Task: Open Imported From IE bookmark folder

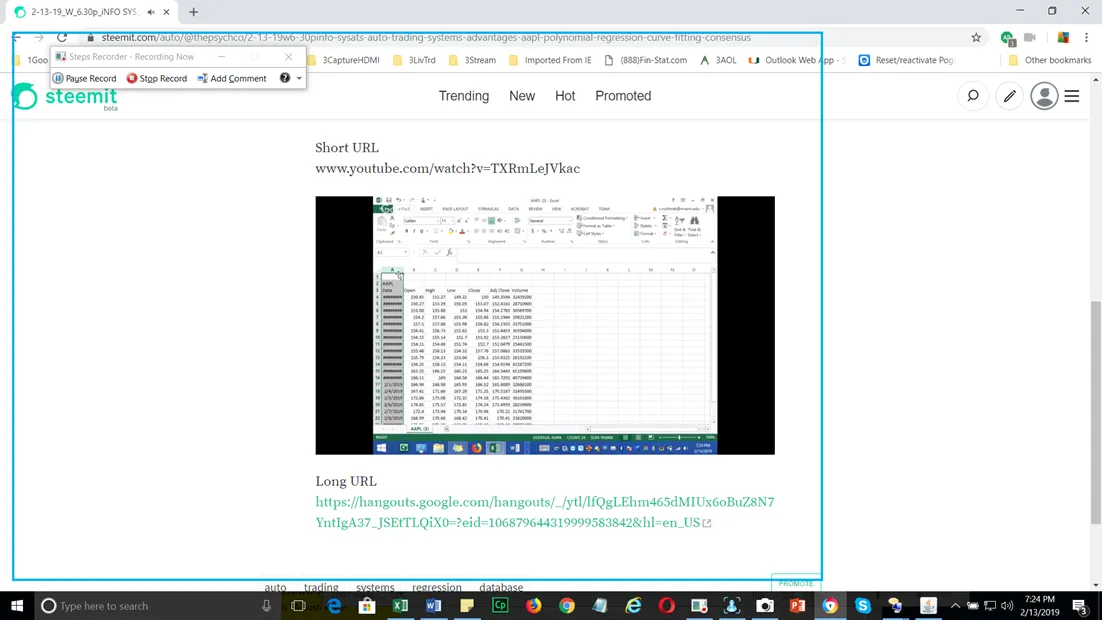Action: [550, 60]
